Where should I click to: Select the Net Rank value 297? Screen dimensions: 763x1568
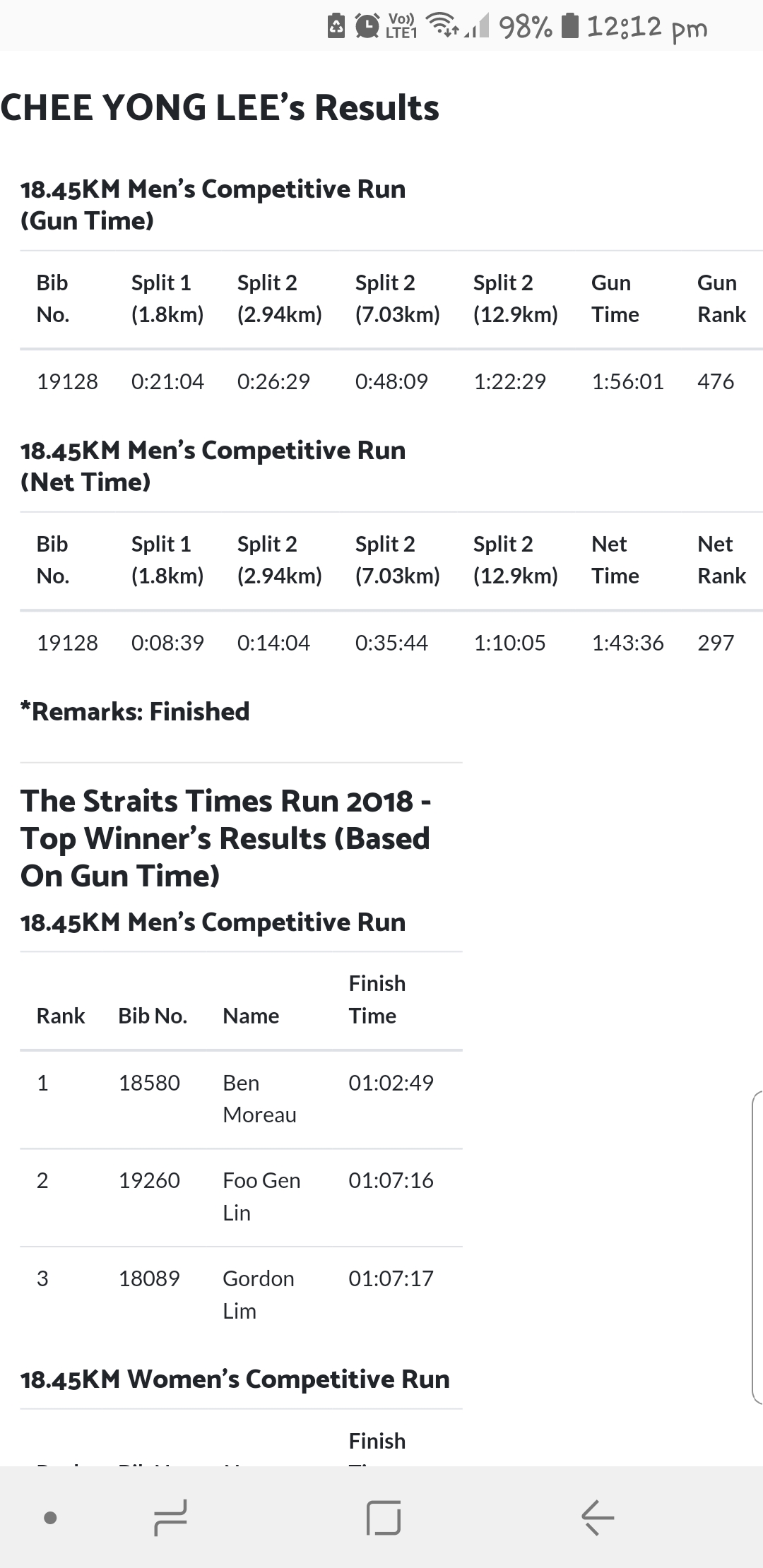[715, 643]
